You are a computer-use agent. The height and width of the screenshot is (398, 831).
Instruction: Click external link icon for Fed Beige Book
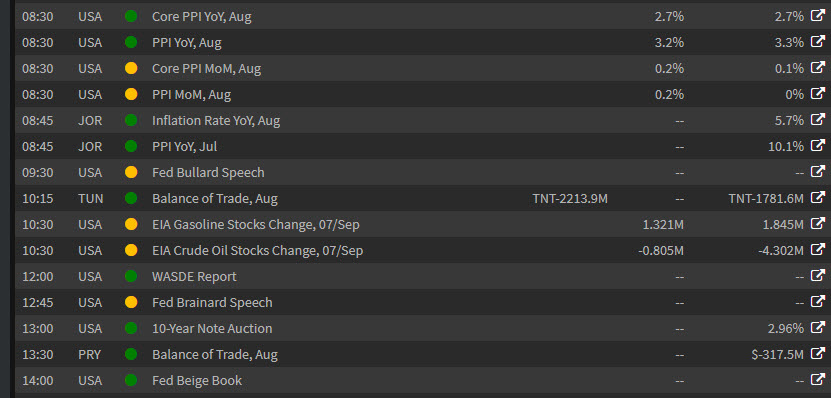pyautogui.click(x=817, y=379)
